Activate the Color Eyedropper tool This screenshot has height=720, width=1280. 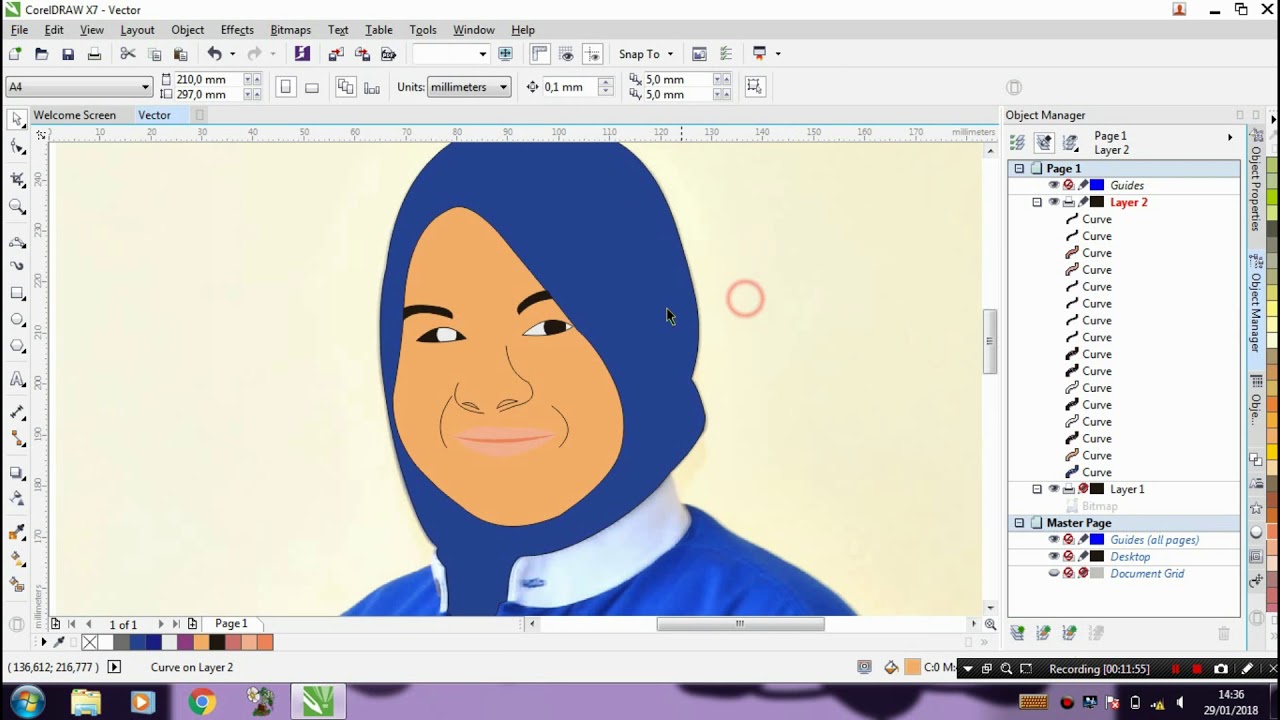click(x=17, y=532)
